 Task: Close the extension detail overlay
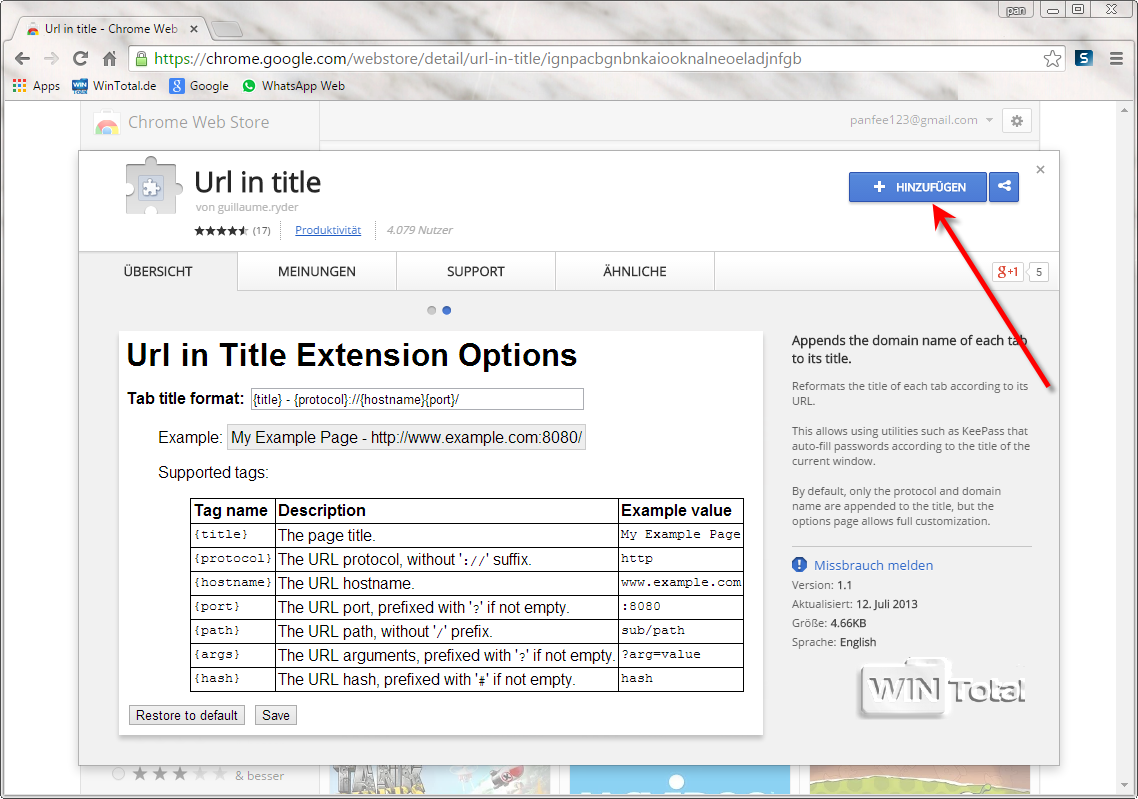1040,169
